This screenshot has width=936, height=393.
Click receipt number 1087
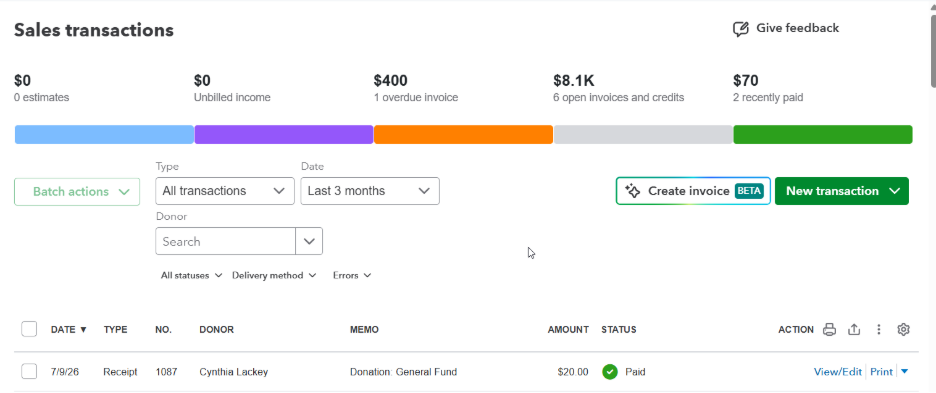[x=166, y=371]
